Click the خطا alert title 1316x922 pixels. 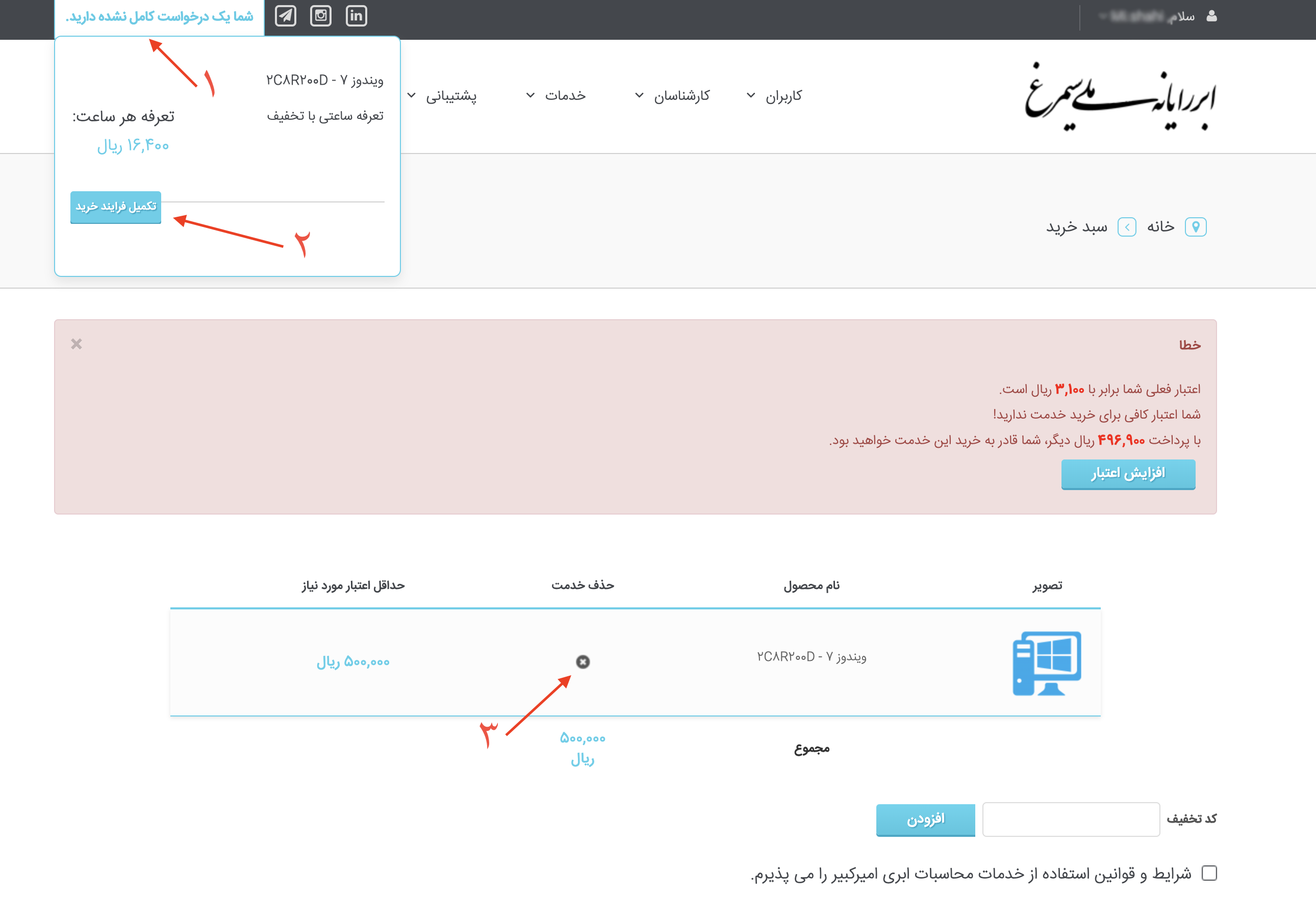point(1190,345)
